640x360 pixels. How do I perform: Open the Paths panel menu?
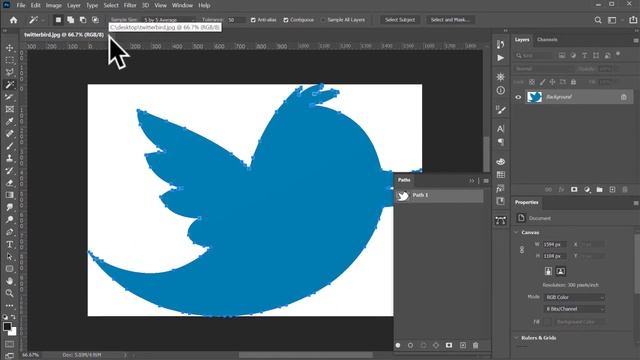point(486,180)
